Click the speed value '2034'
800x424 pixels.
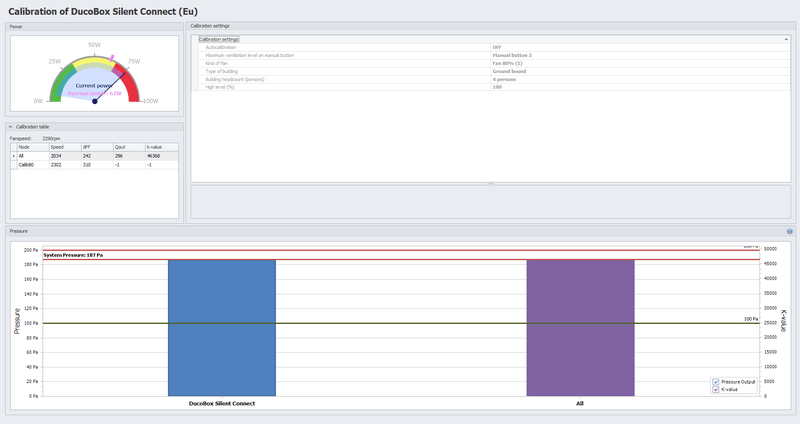tap(64, 156)
